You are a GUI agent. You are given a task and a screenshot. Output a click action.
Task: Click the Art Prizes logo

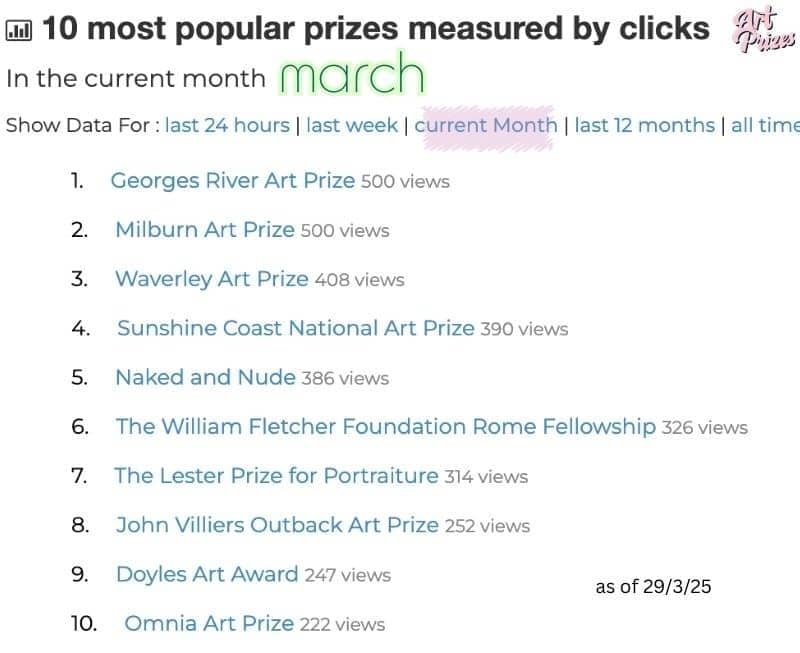point(764,30)
